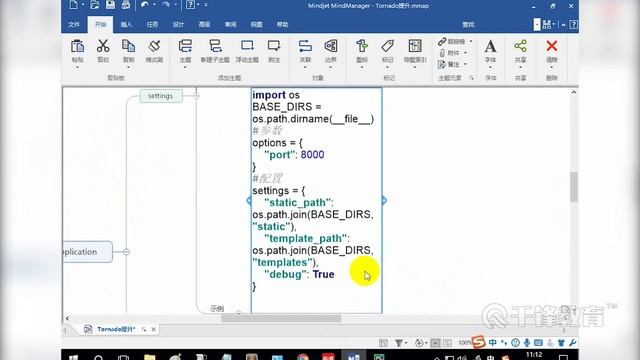Collapse the ribbon with the caret button
Screen dimensions: 640x360
tap(563, 25)
